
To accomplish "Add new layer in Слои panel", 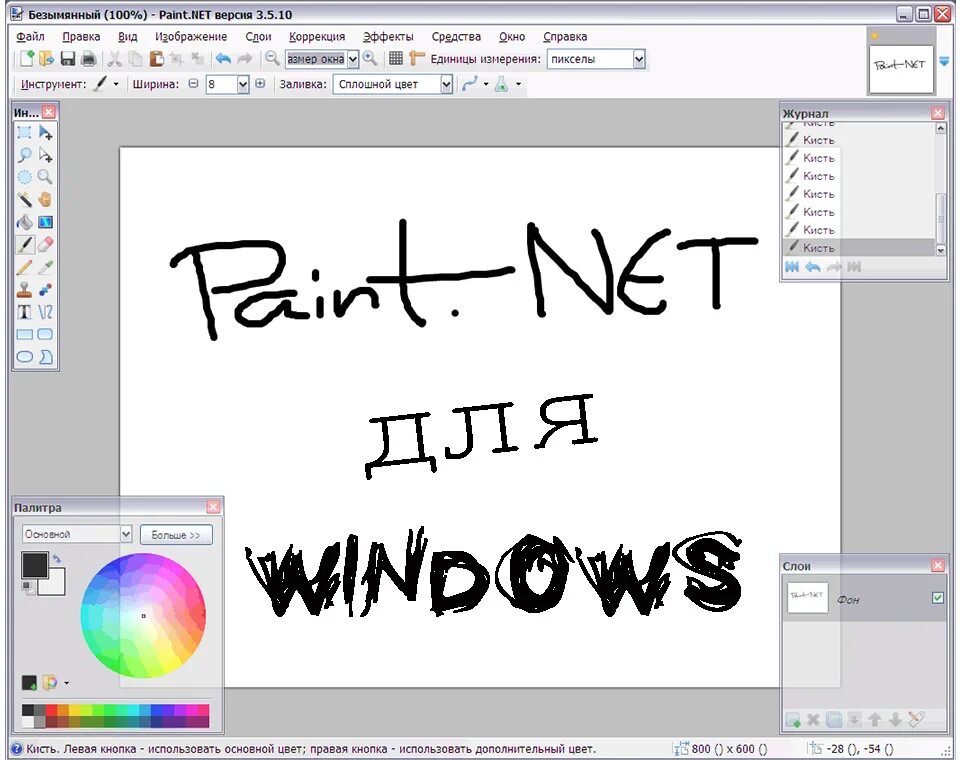I will [x=793, y=720].
